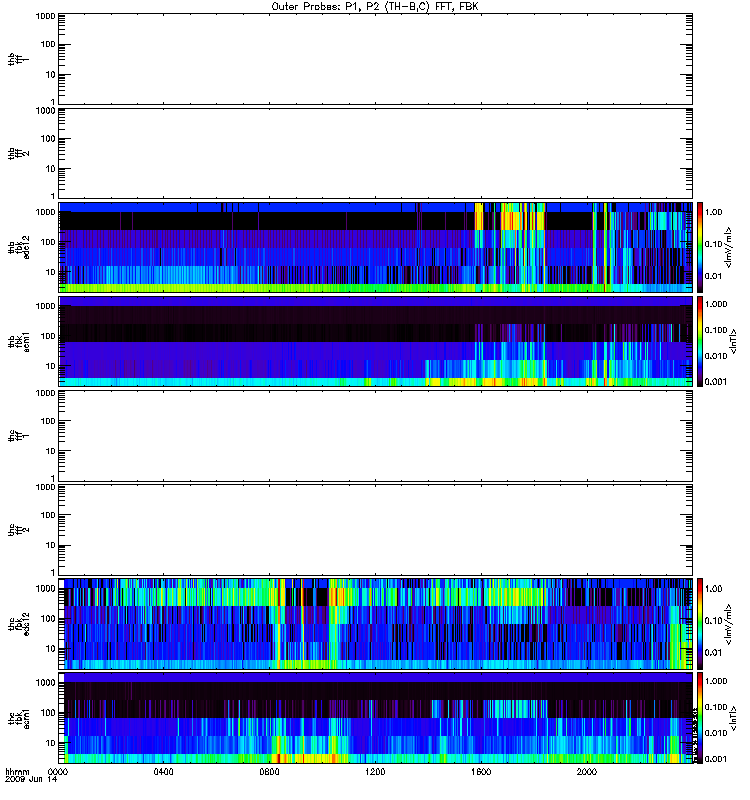Select the thb fbk edc12 color bar

[x=700, y=247]
